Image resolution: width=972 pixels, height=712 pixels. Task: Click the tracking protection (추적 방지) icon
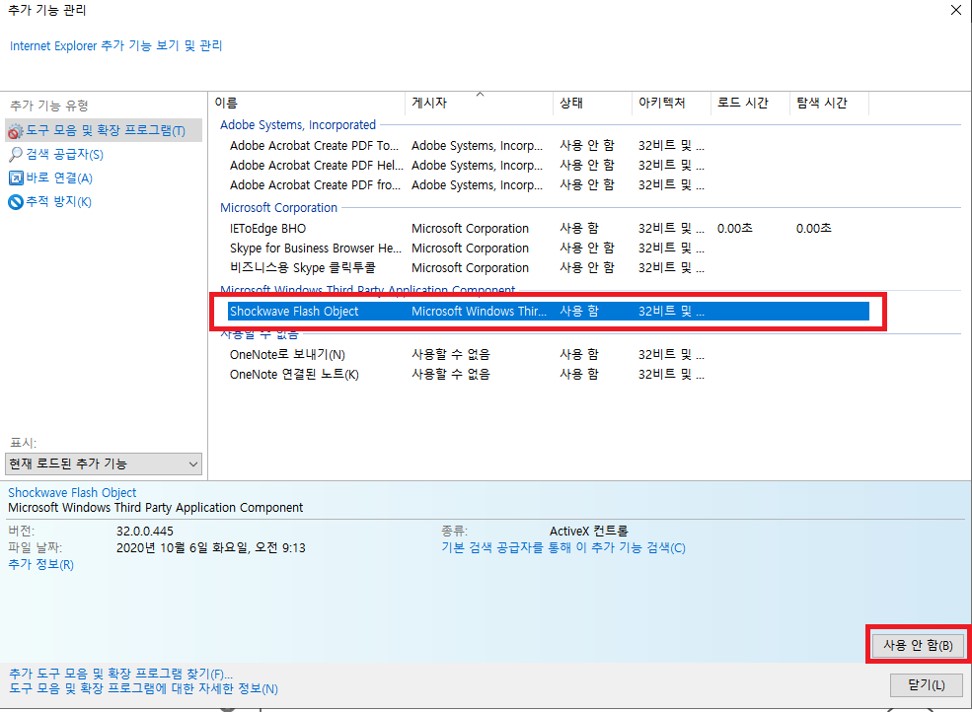(x=15, y=201)
